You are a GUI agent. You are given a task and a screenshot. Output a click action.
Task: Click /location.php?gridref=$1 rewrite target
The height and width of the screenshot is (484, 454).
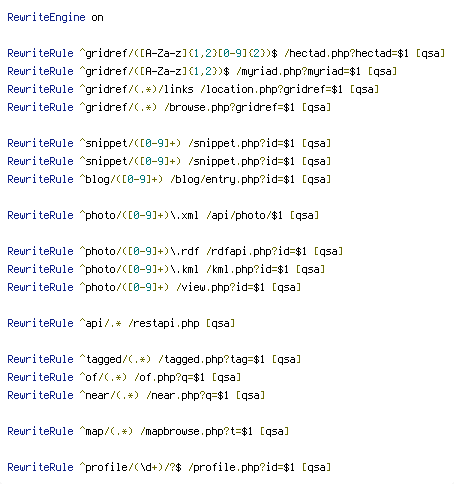coord(271,89)
